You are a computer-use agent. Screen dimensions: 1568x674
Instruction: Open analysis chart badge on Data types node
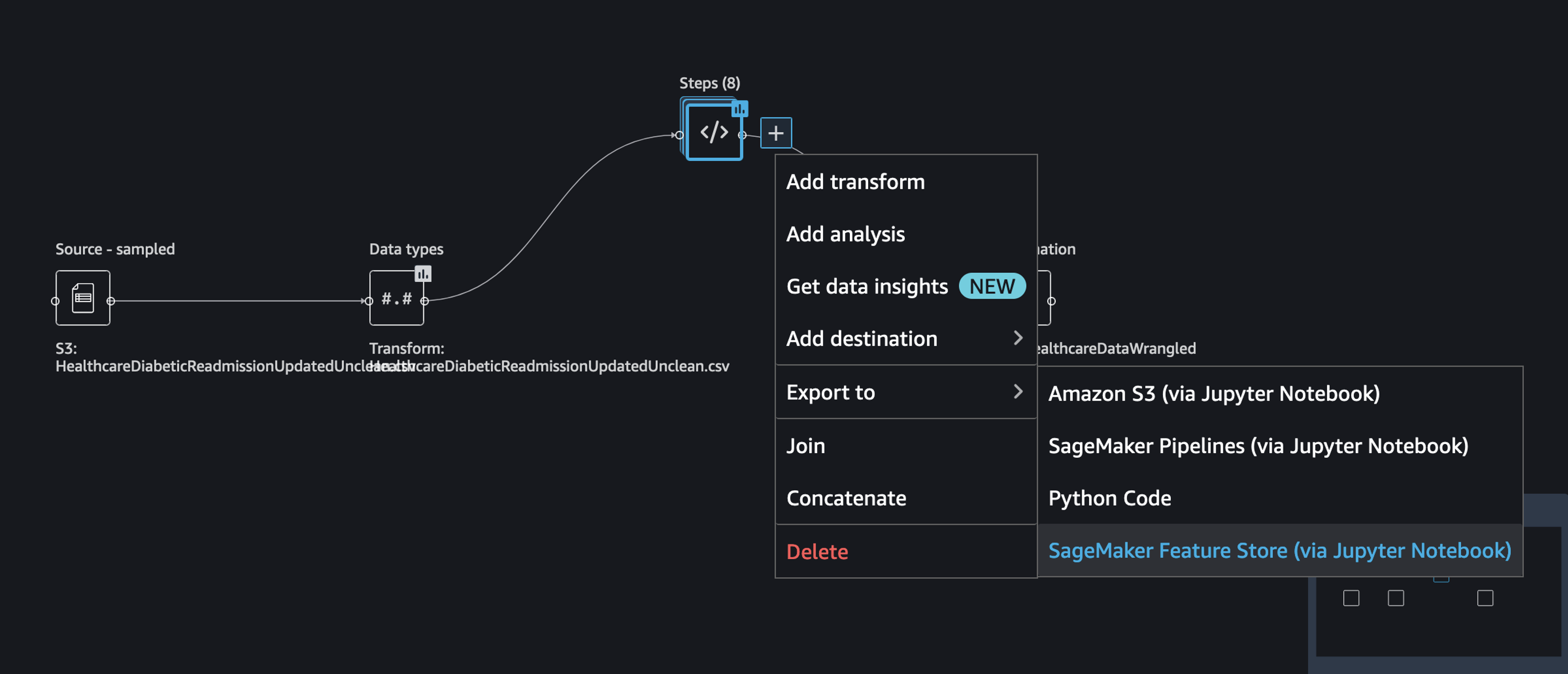[423, 274]
